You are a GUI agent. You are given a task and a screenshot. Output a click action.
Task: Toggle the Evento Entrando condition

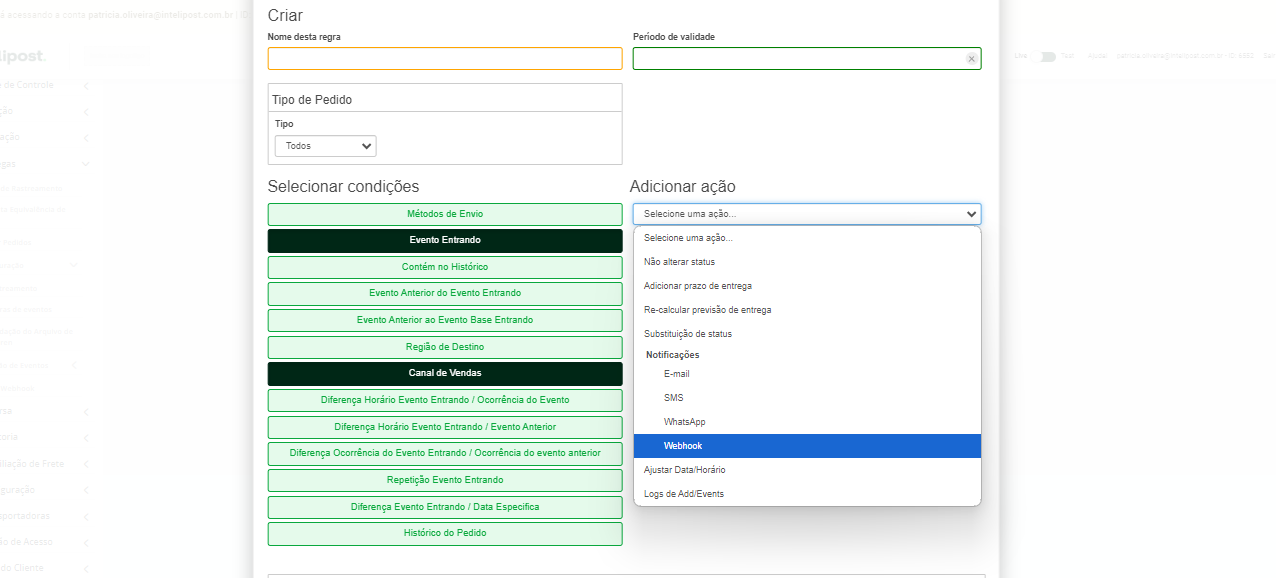pyautogui.click(x=445, y=241)
